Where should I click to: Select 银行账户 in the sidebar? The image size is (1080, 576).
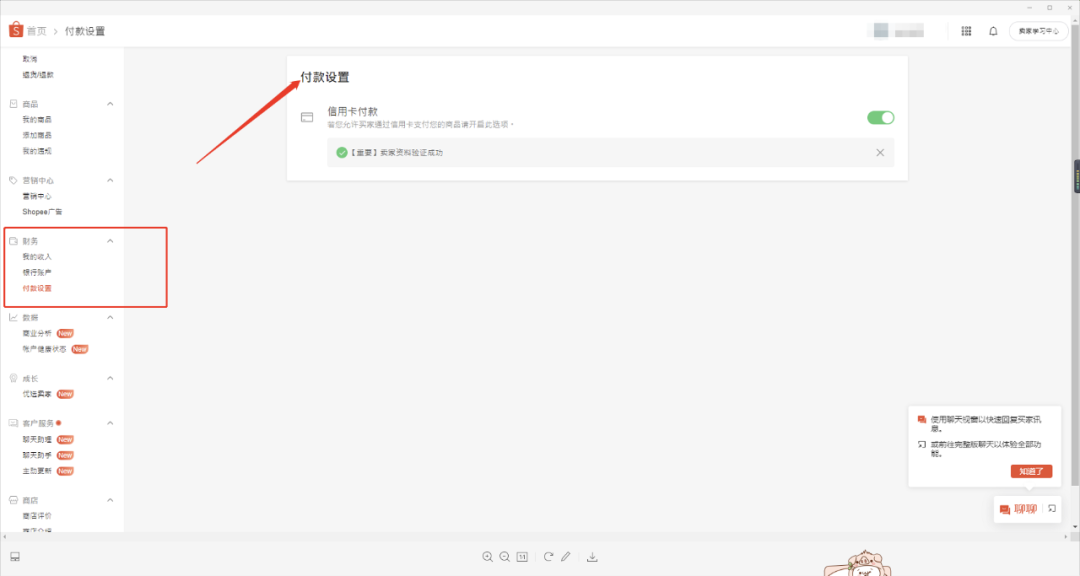coord(37,272)
